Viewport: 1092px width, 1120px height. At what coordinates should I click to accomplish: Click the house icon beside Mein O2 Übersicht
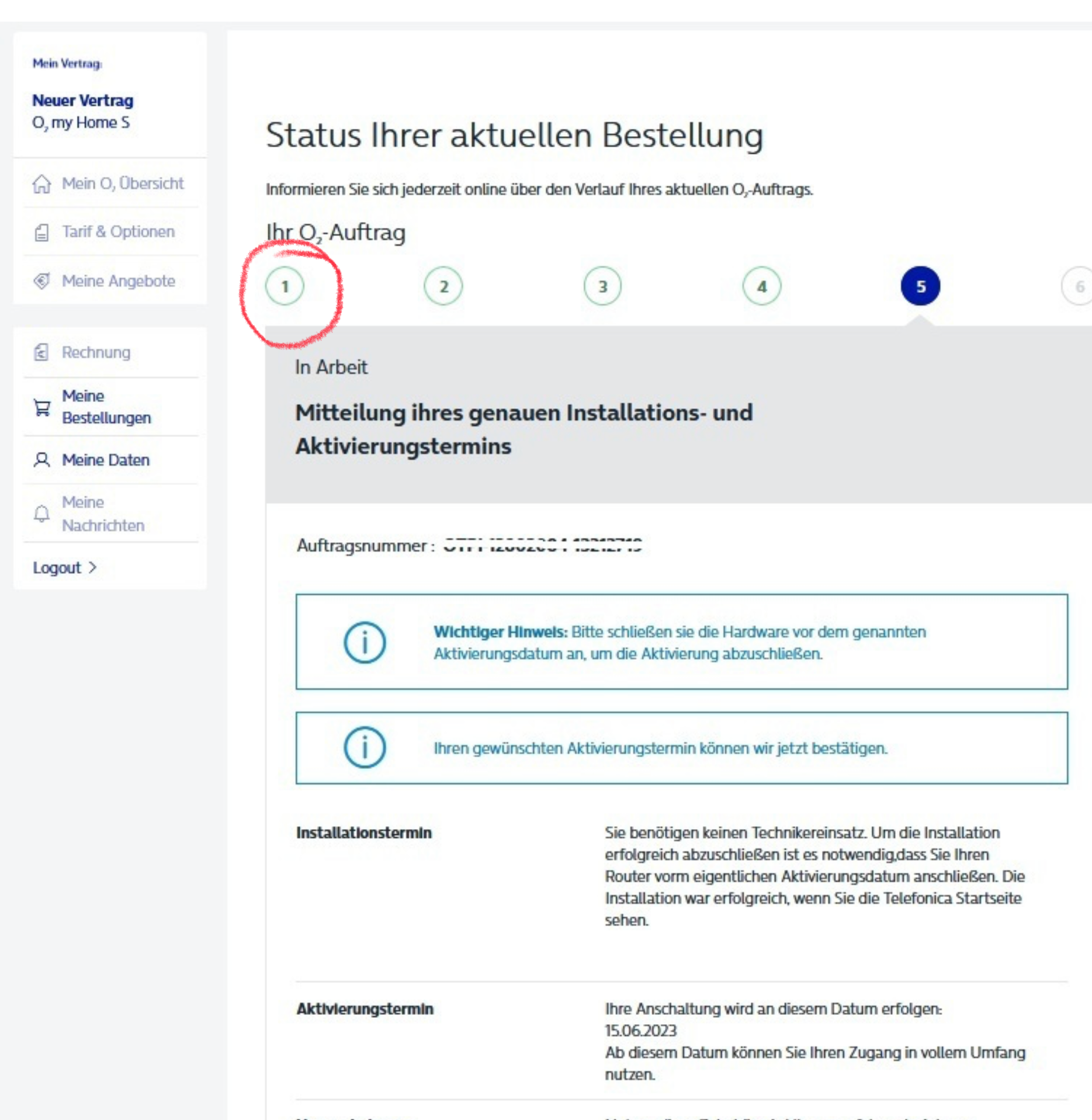pos(41,184)
